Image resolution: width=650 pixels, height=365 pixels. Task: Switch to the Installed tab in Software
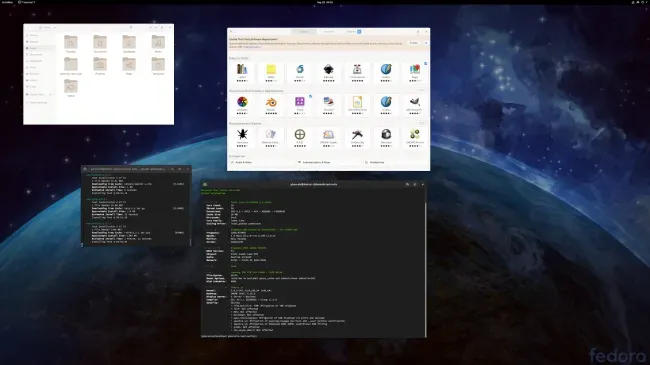(328, 32)
